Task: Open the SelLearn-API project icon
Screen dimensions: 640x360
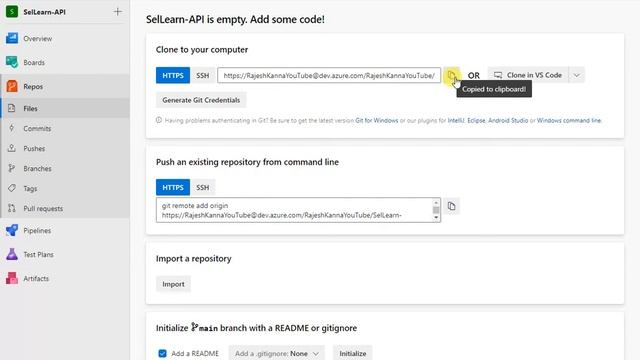Action: 12,12
